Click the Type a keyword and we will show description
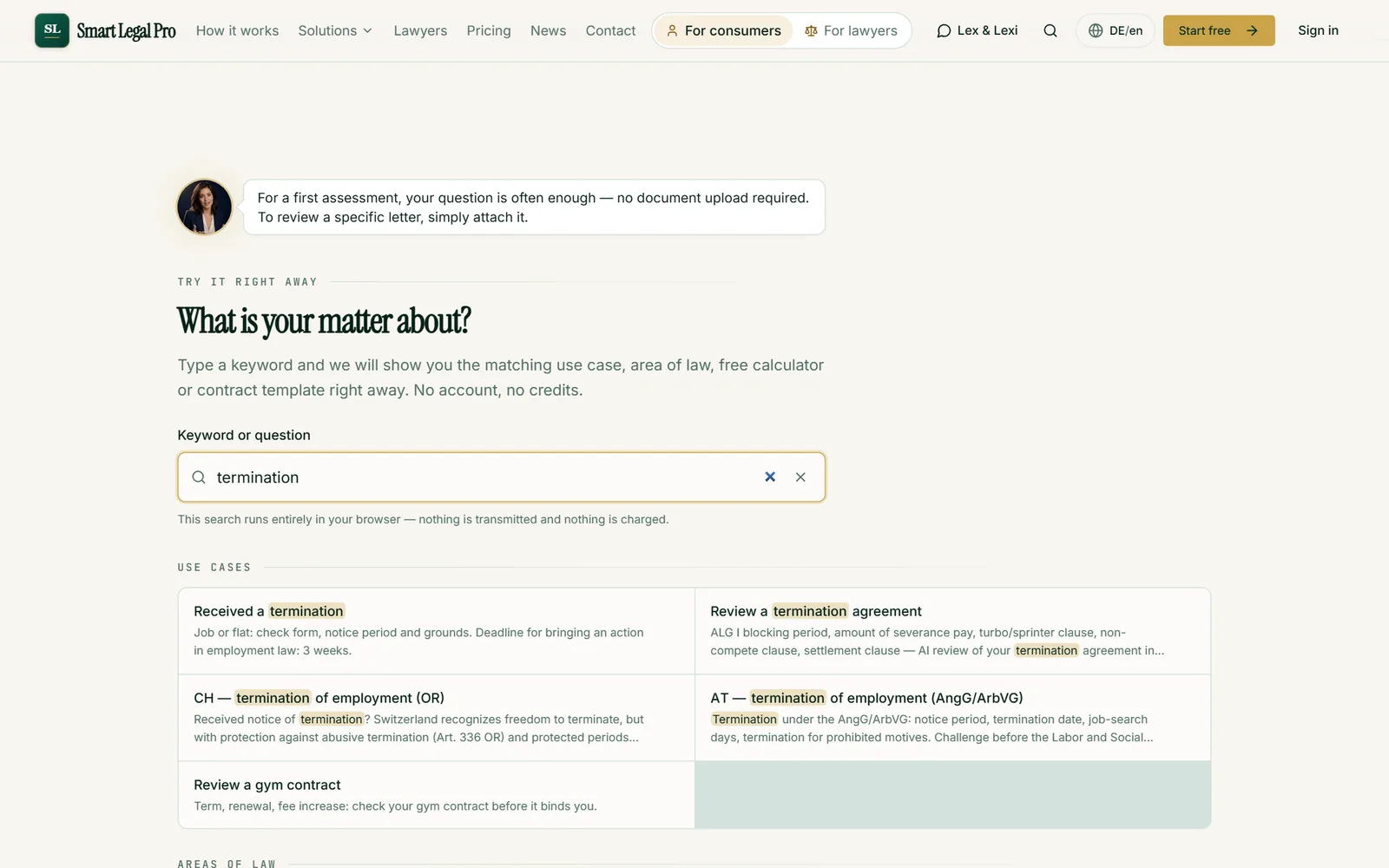This screenshot has height=868, width=1389. [501, 378]
